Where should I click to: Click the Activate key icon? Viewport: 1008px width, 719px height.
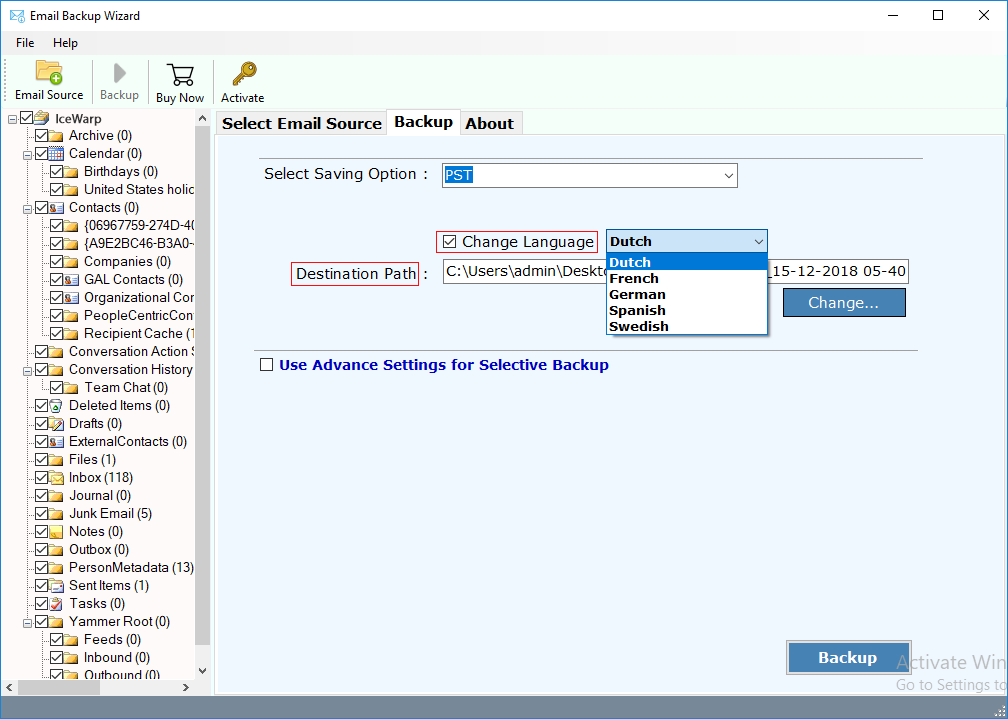[x=243, y=74]
